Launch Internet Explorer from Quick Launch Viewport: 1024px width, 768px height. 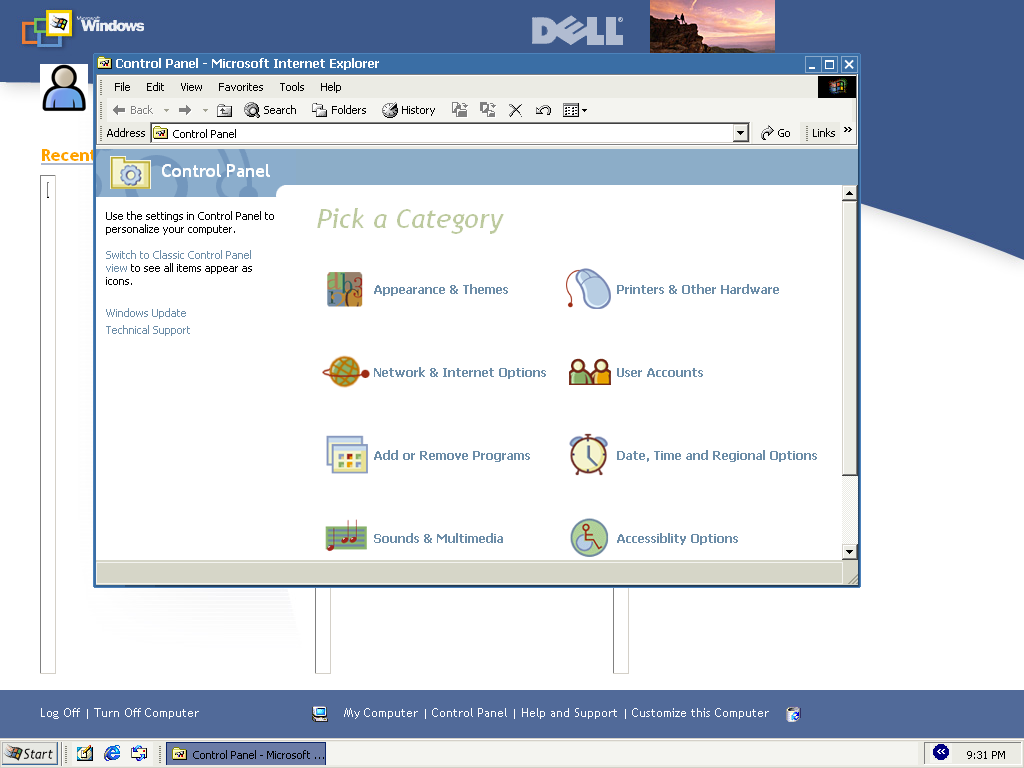(112, 754)
